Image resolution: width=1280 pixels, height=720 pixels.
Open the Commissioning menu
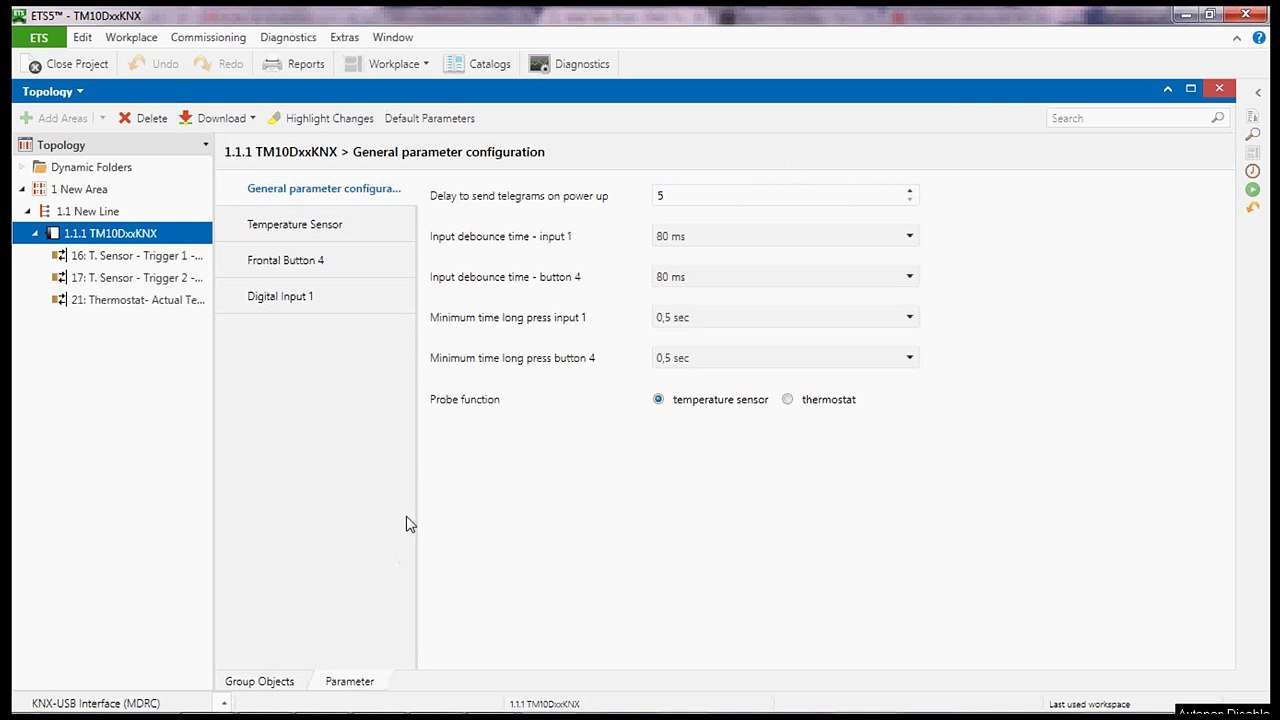208,37
